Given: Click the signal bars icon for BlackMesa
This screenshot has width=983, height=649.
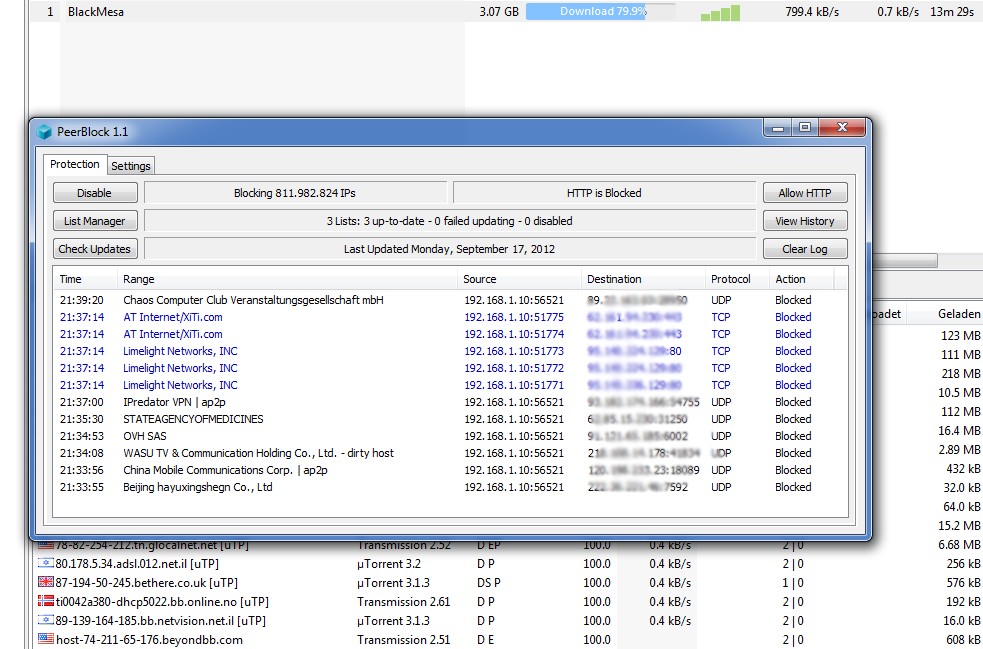Looking at the screenshot, I should [x=720, y=12].
